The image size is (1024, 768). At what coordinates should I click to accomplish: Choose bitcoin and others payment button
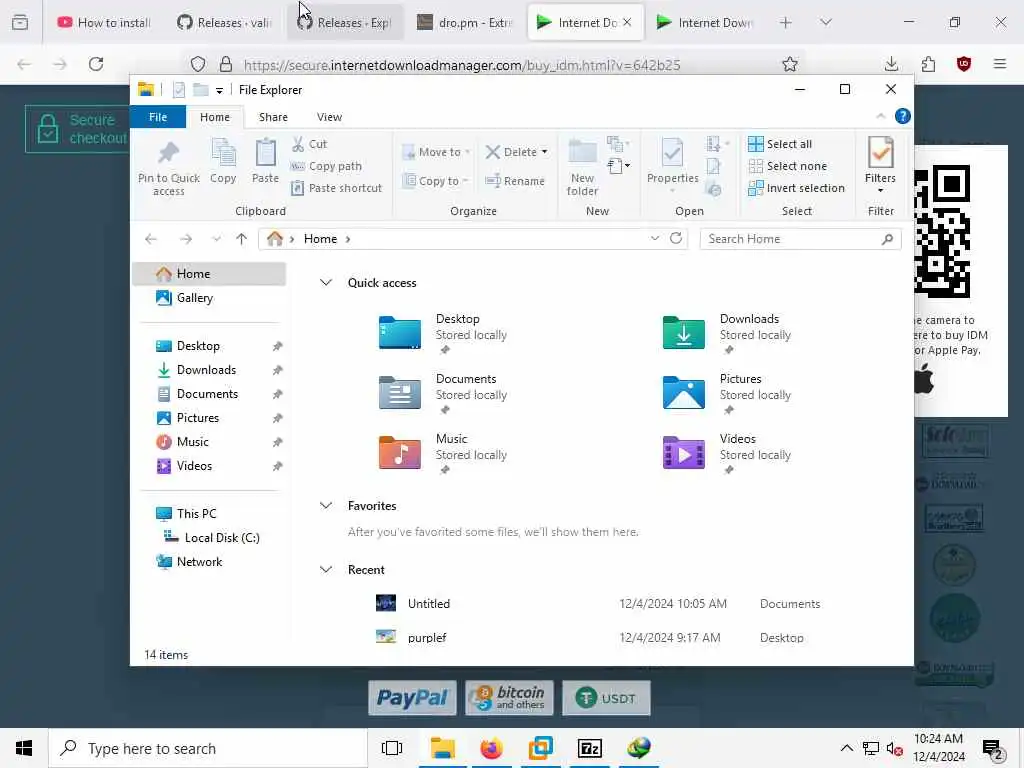[x=509, y=697]
